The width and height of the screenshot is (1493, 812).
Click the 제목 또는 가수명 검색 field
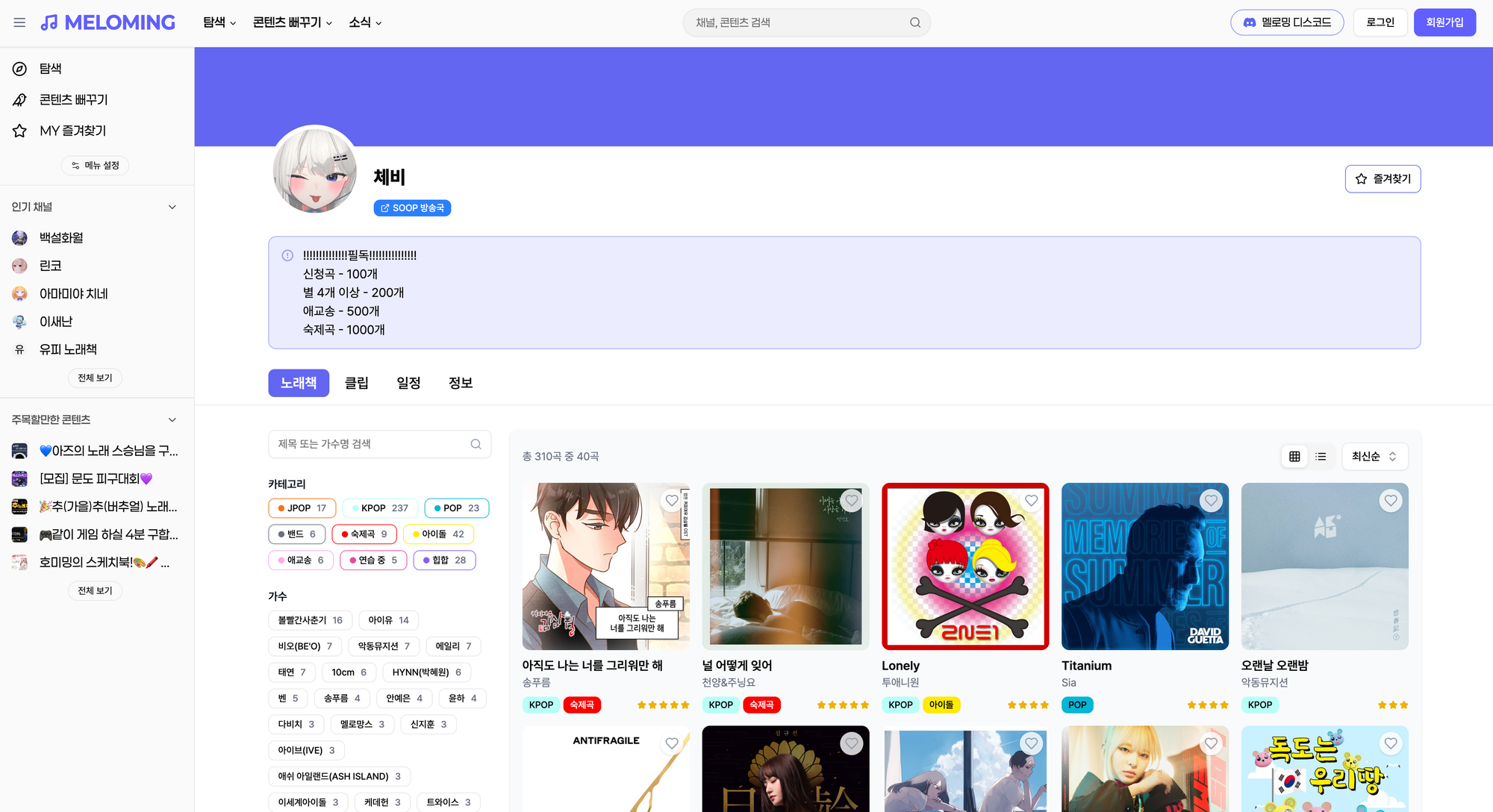370,444
